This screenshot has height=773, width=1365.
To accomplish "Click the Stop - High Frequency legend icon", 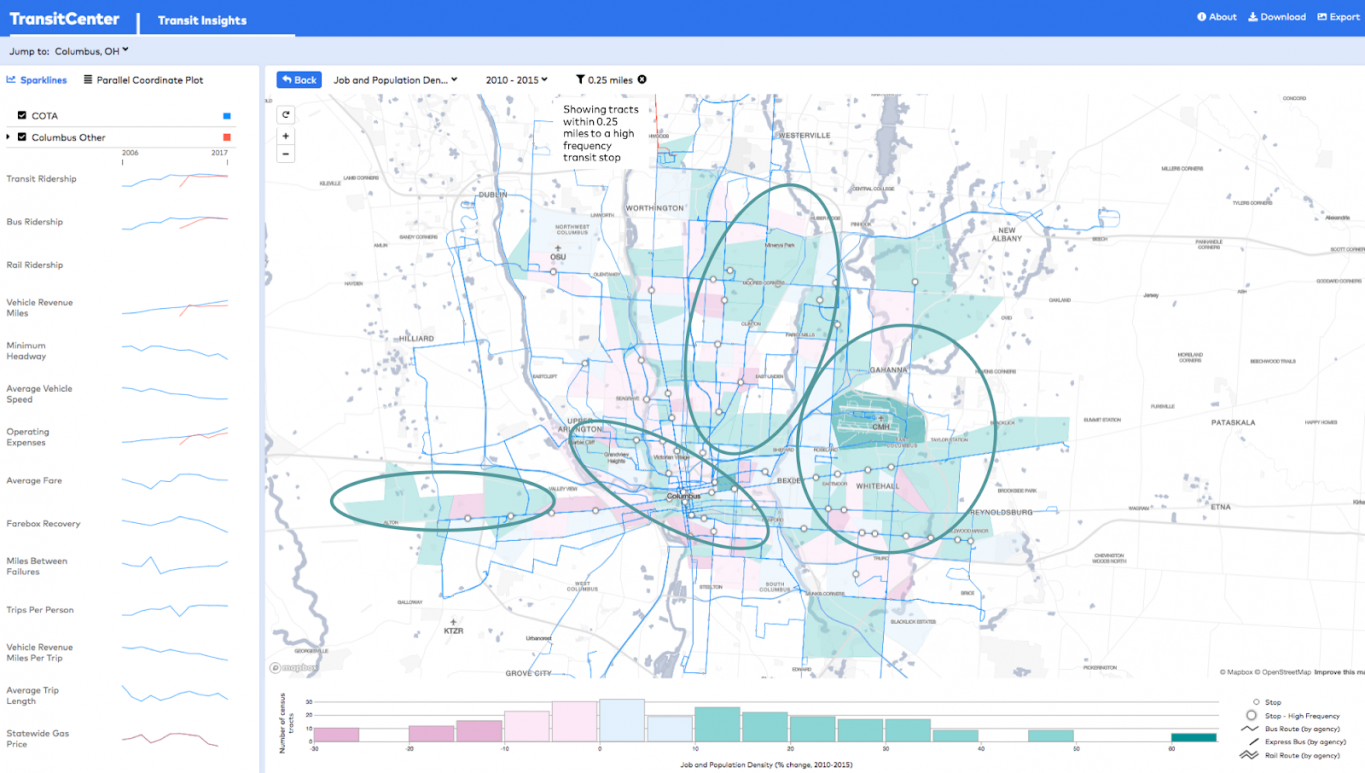I will (1251, 716).
